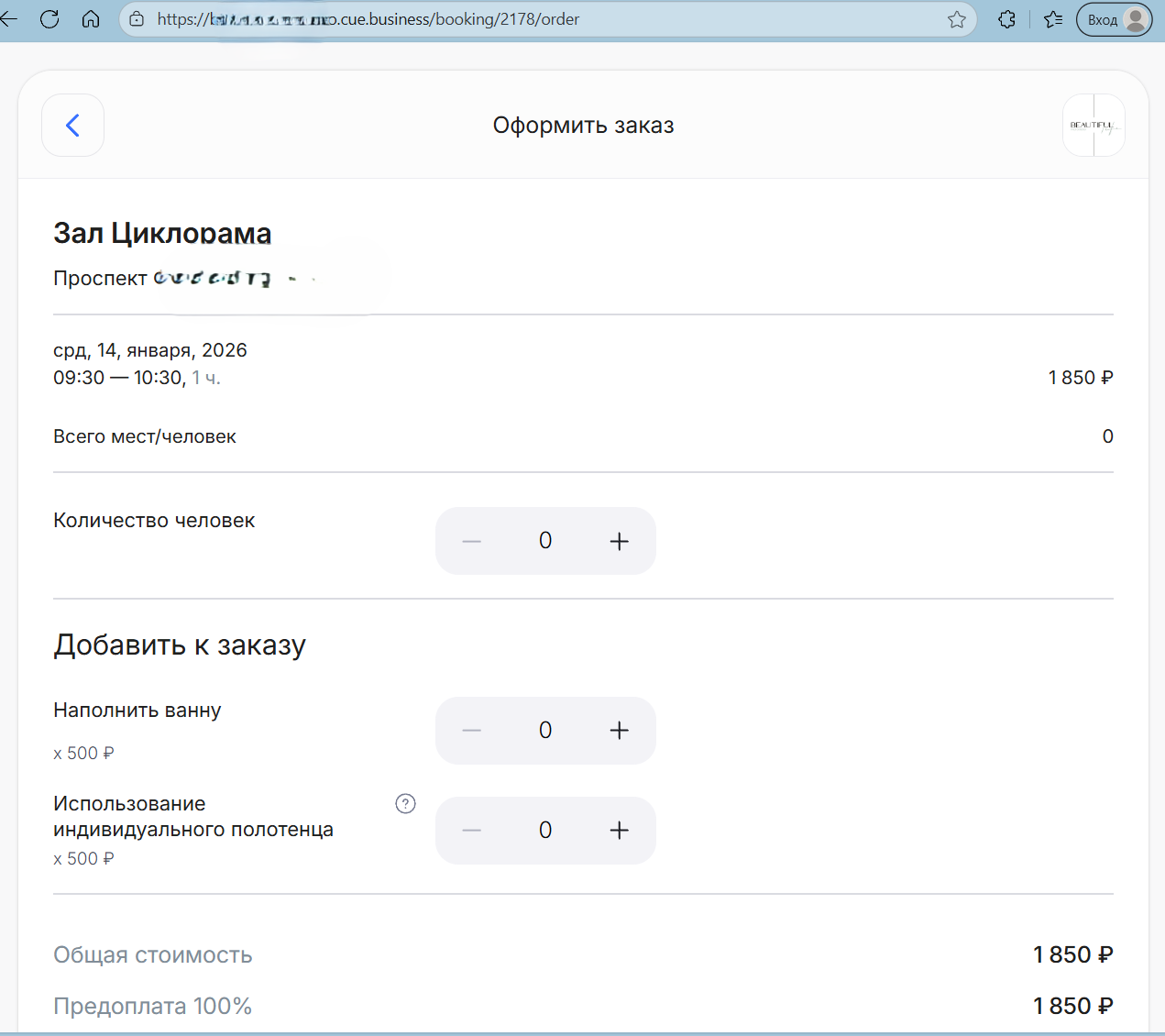The image size is (1165, 1036).
Task: View site info via lock icon
Action: (137, 19)
